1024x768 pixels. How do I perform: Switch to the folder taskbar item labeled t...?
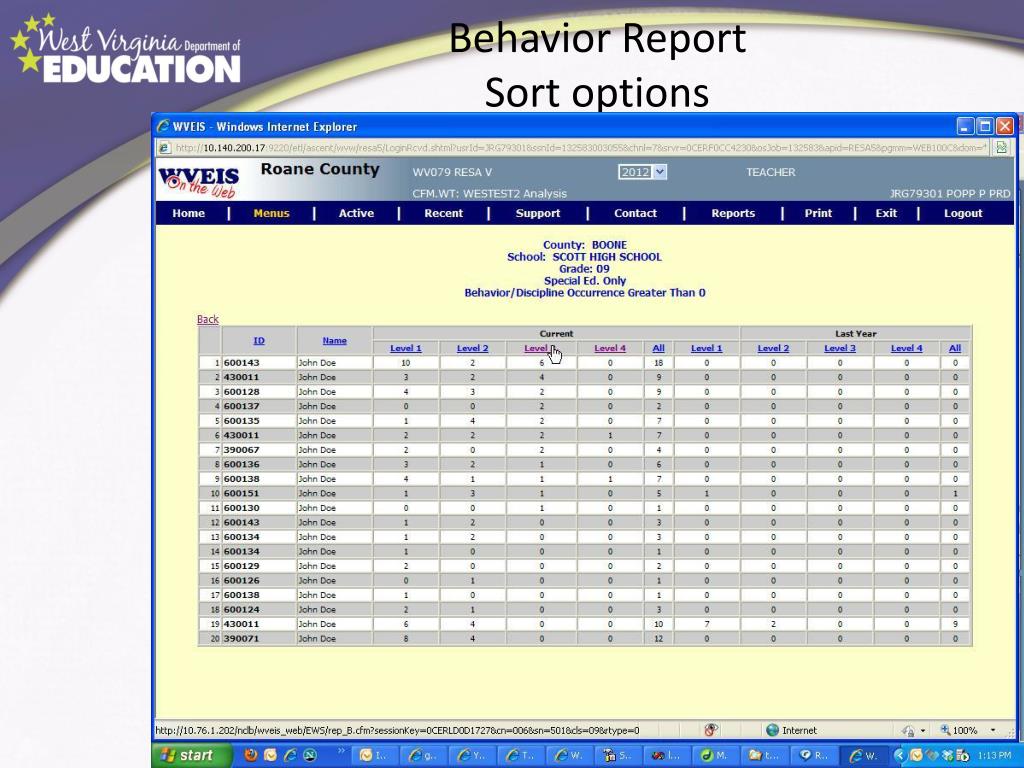pyautogui.click(x=764, y=756)
